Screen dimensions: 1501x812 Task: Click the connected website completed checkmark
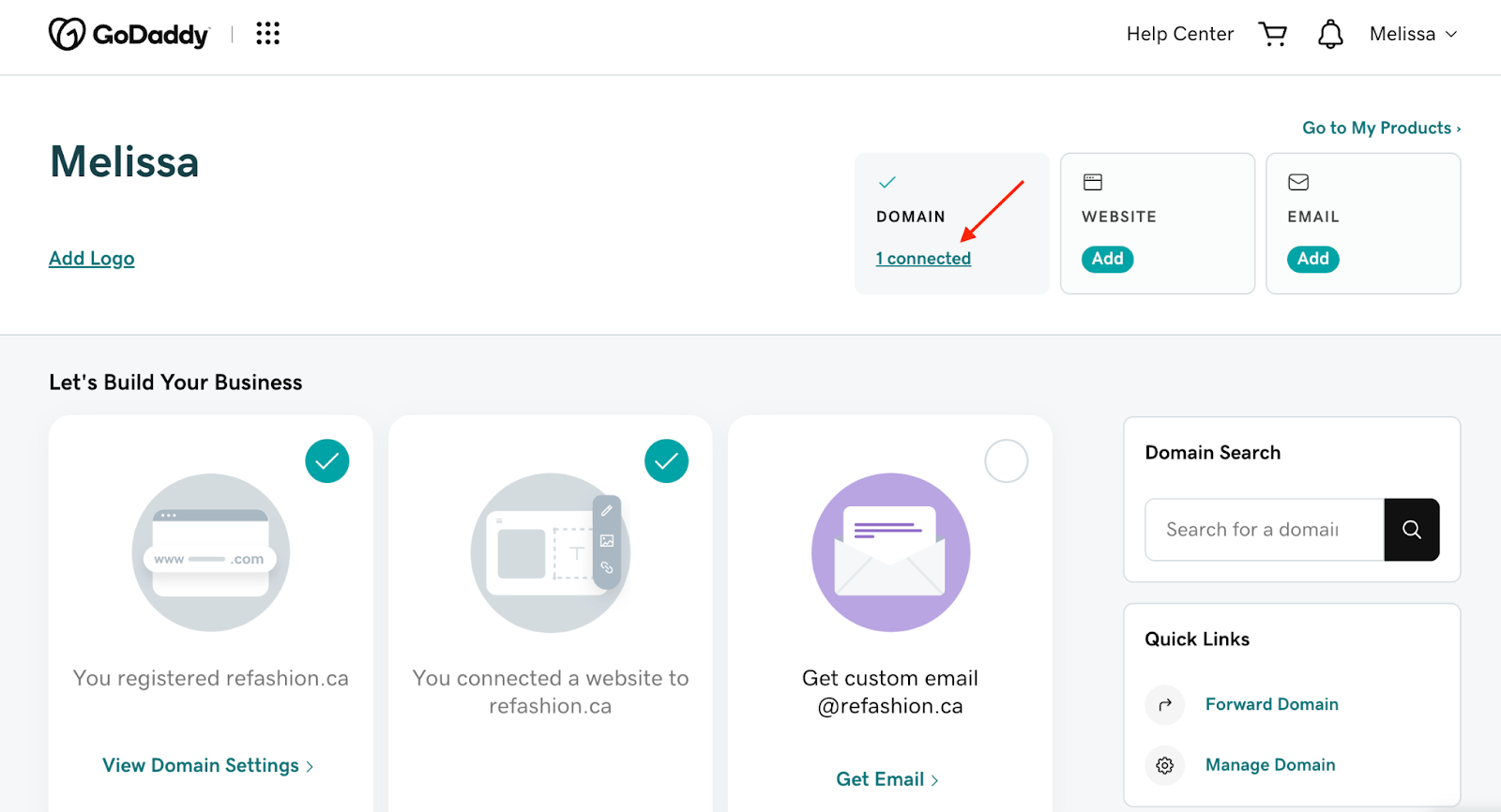click(x=667, y=461)
